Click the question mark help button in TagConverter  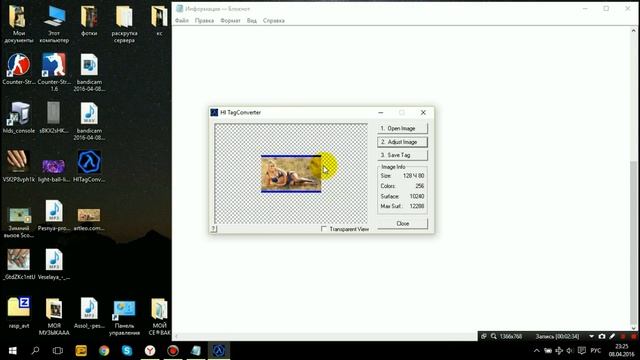[213, 229]
